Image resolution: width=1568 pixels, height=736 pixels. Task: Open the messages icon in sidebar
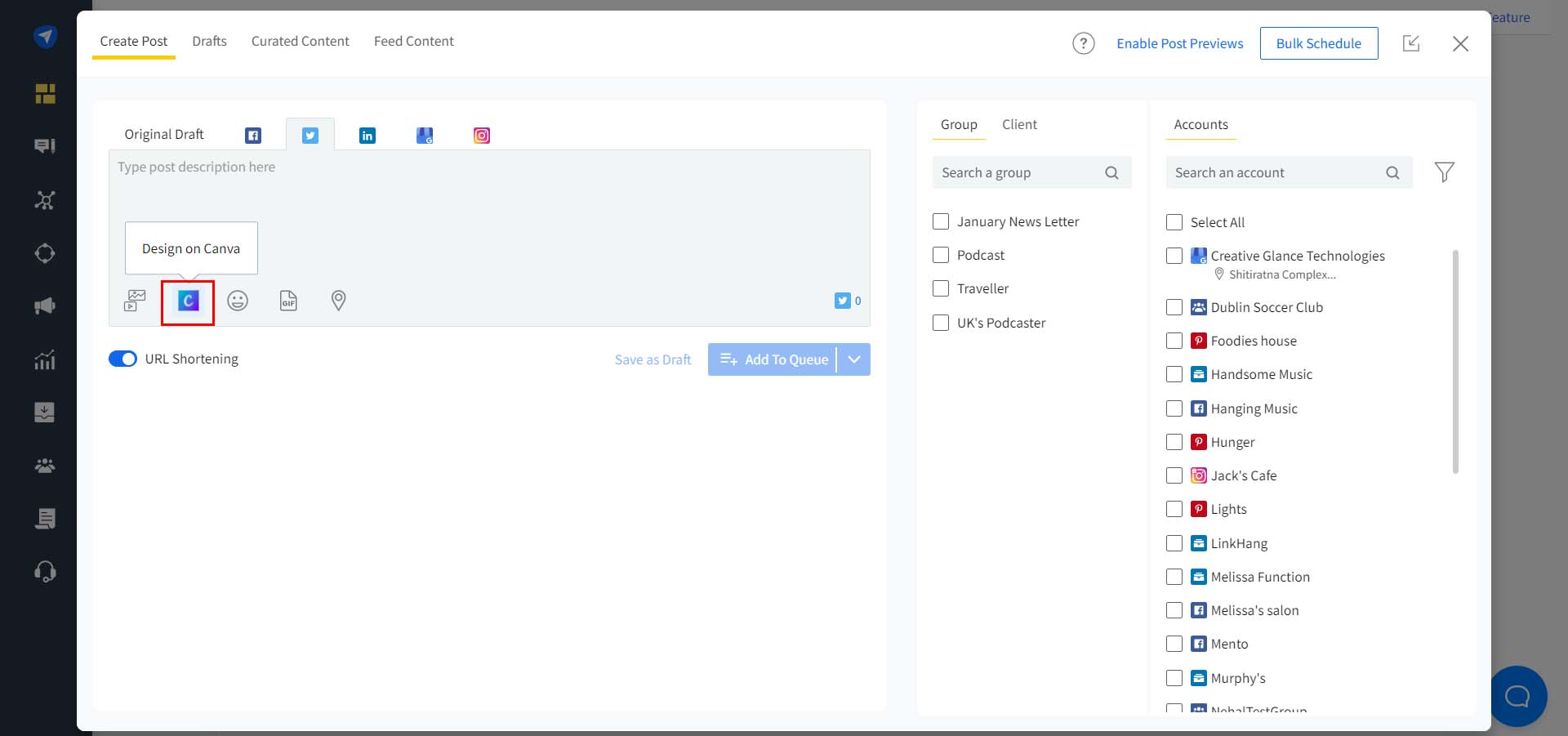pos(45,146)
